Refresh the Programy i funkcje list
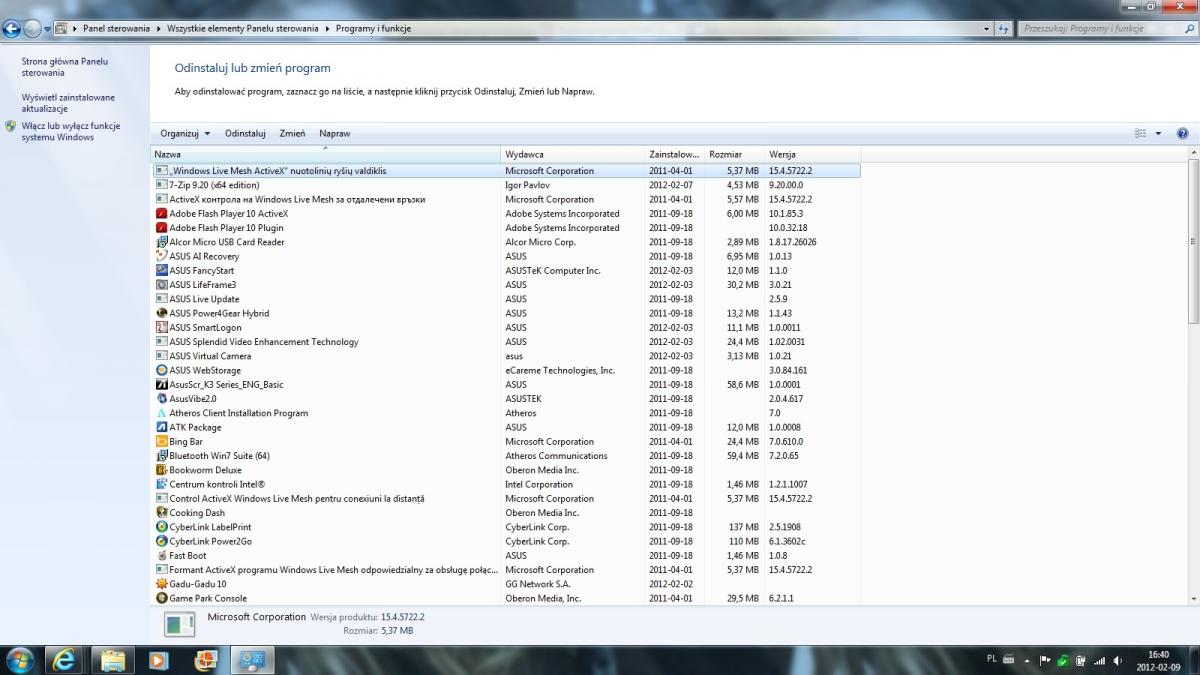 [1003, 29]
